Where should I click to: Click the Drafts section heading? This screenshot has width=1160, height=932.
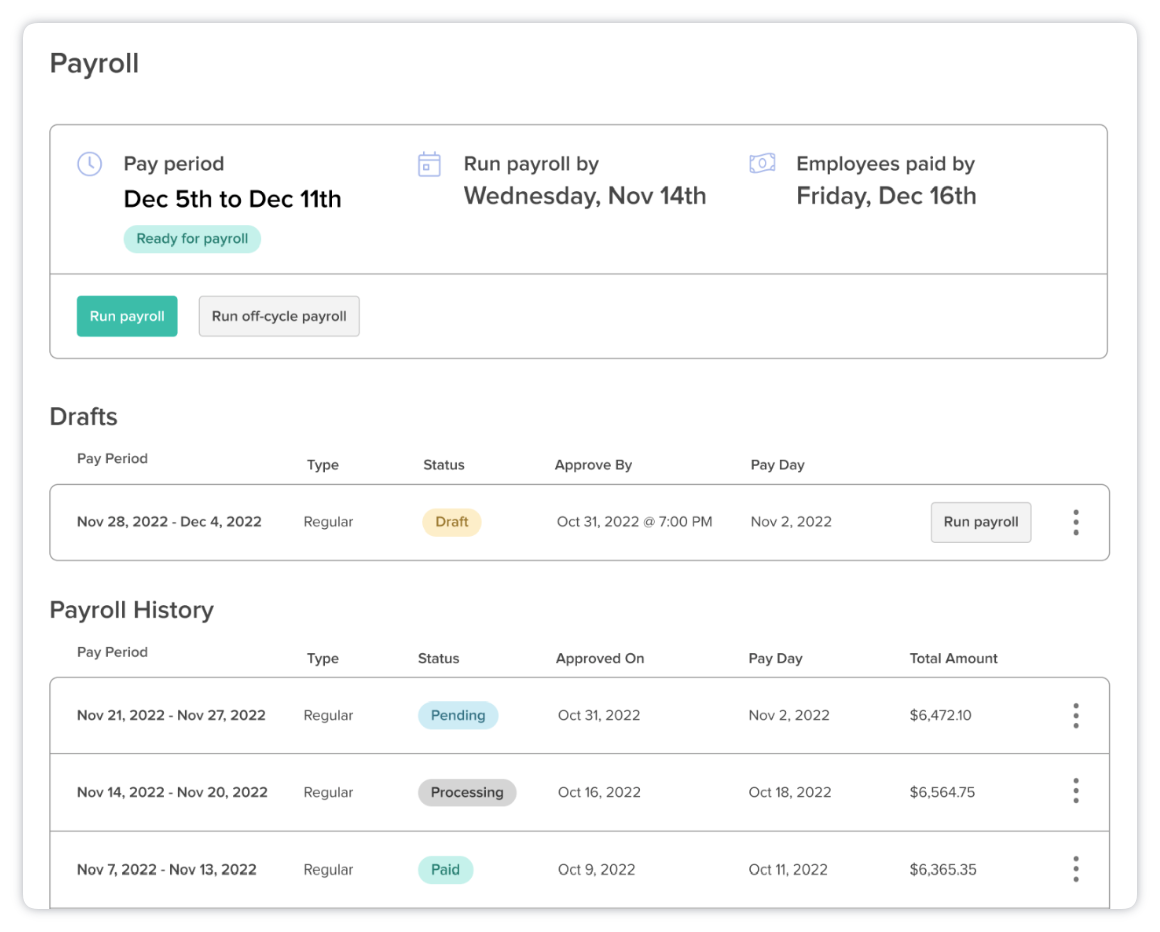(84, 416)
